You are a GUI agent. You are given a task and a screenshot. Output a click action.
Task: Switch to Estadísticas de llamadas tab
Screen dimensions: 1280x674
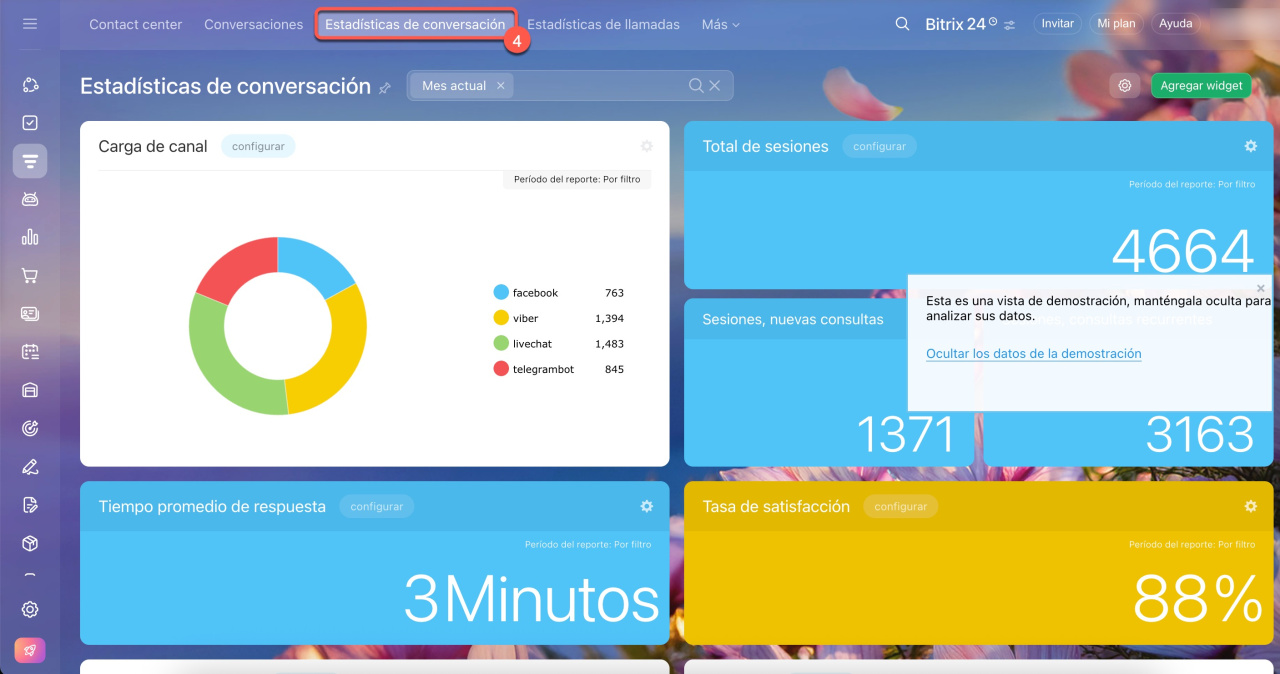(603, 24)
